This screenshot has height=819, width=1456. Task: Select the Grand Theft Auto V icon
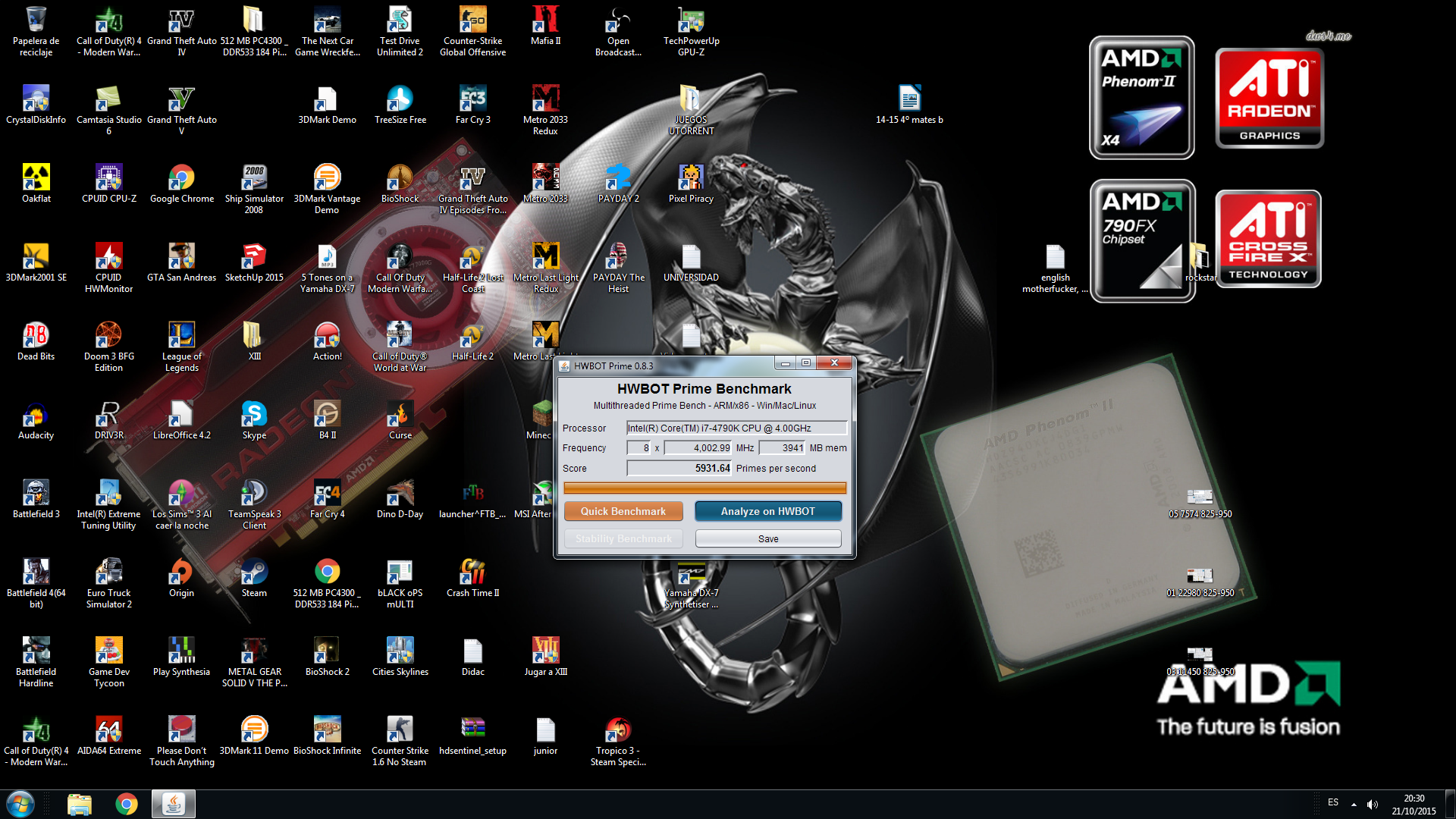(181, 110)
